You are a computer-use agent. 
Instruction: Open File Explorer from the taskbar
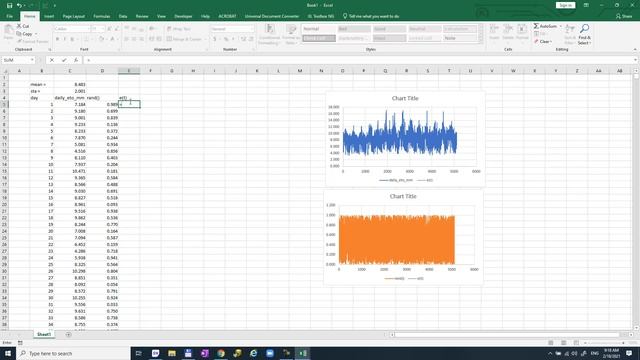171,353
